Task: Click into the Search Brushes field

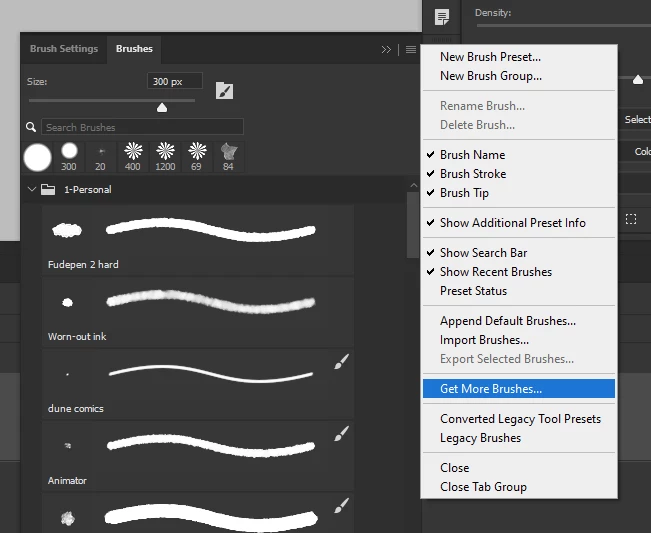Action: [x=142, y=127]
